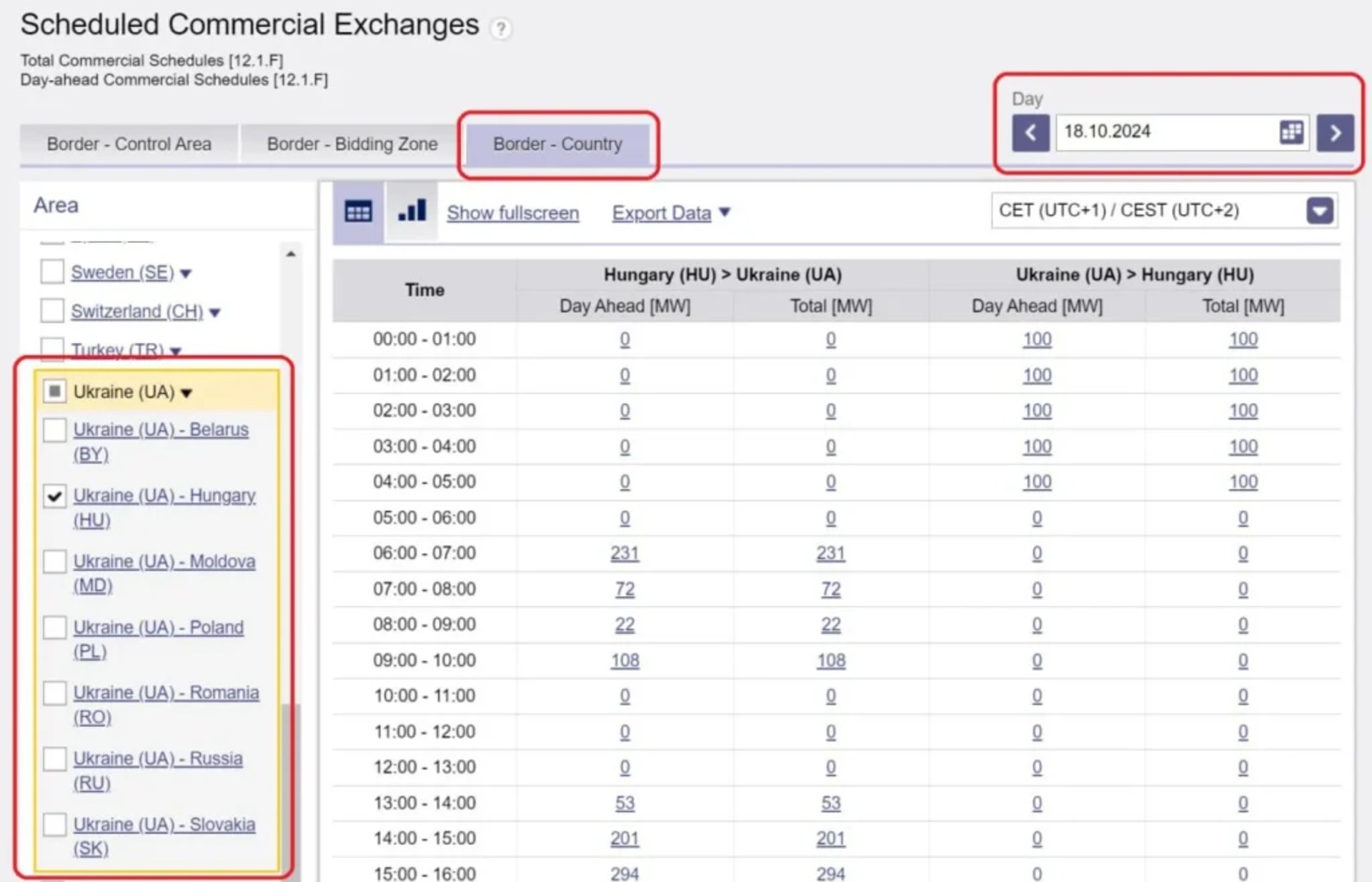Click the Area list scroll up arrow
1372x882 pixels.
click(x=291, y=254)
